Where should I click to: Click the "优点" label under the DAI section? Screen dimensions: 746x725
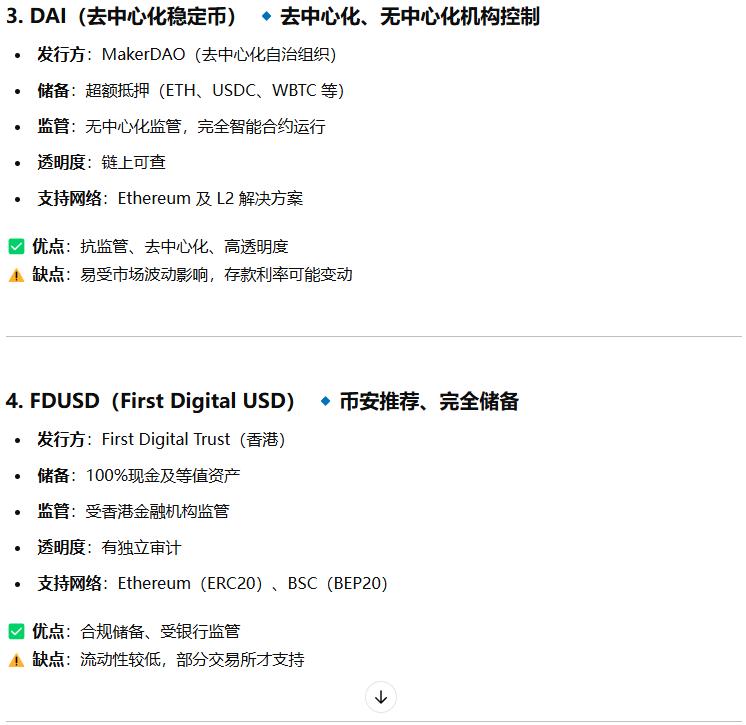(48, 246)
